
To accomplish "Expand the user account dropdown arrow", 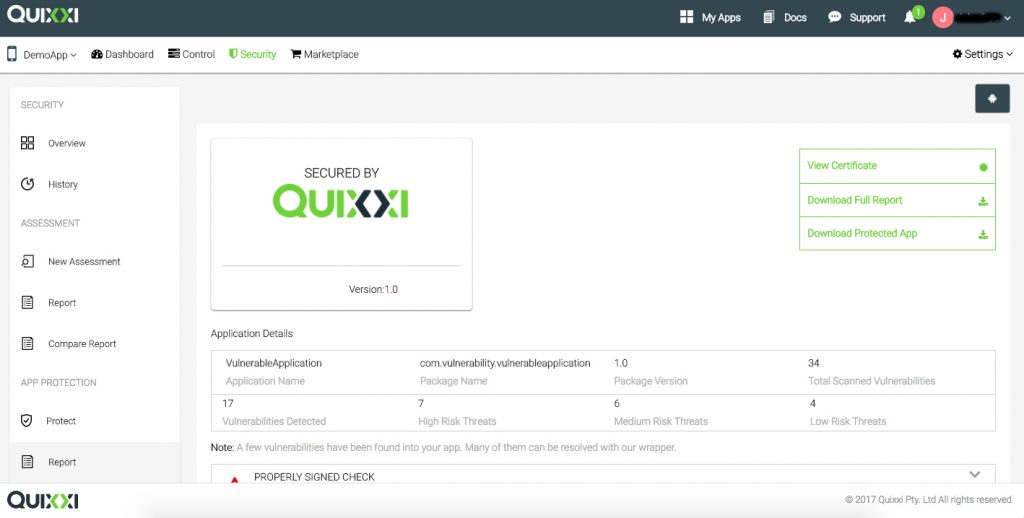I will pyautogui.click(x=1008, y=19).
